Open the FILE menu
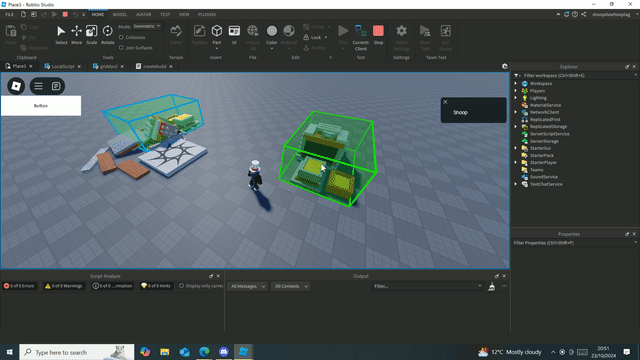Image resolution: width=640 pixels, height=360 pixels. [x=9, y=14]
